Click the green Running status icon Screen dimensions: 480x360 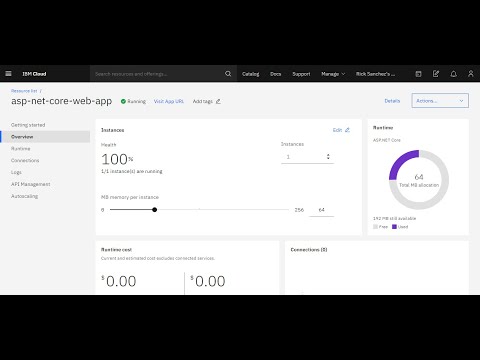coord(123,101)
